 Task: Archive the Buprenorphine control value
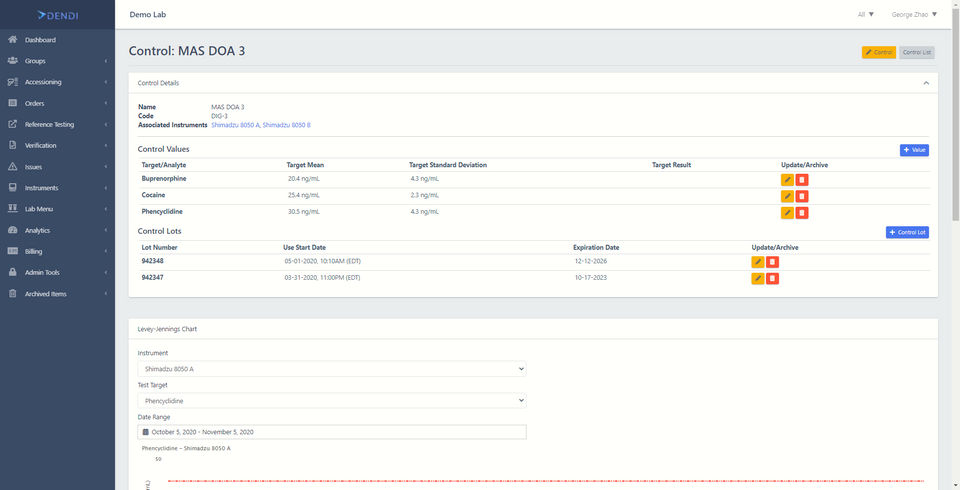point(802,179)
